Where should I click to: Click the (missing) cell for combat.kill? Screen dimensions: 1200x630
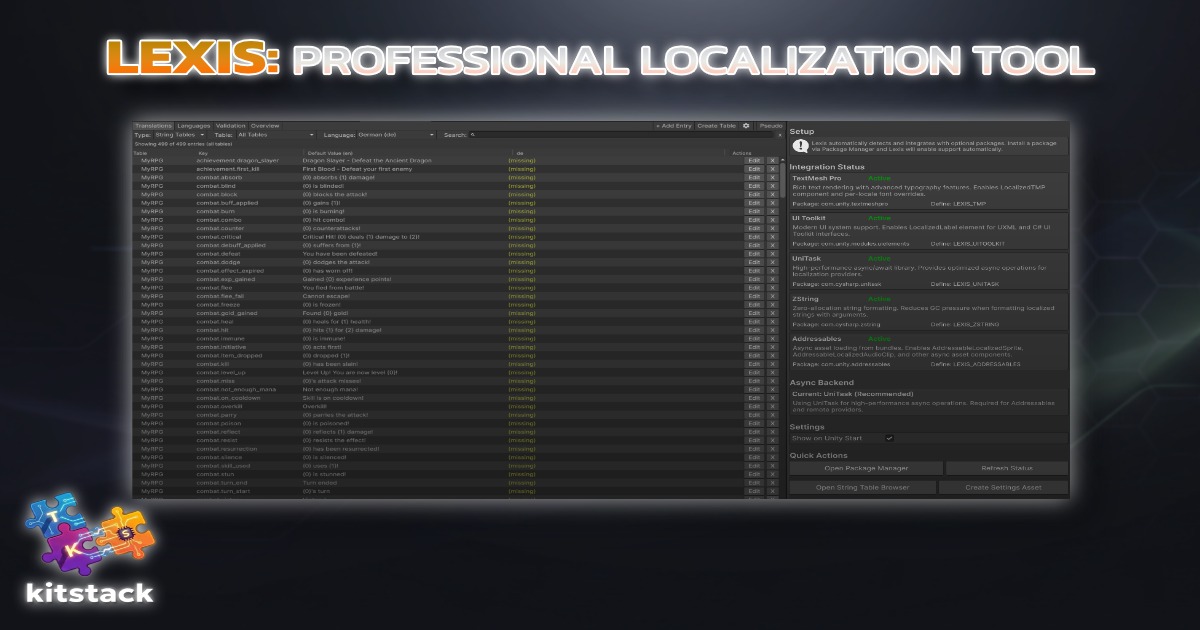click(521, 364)
